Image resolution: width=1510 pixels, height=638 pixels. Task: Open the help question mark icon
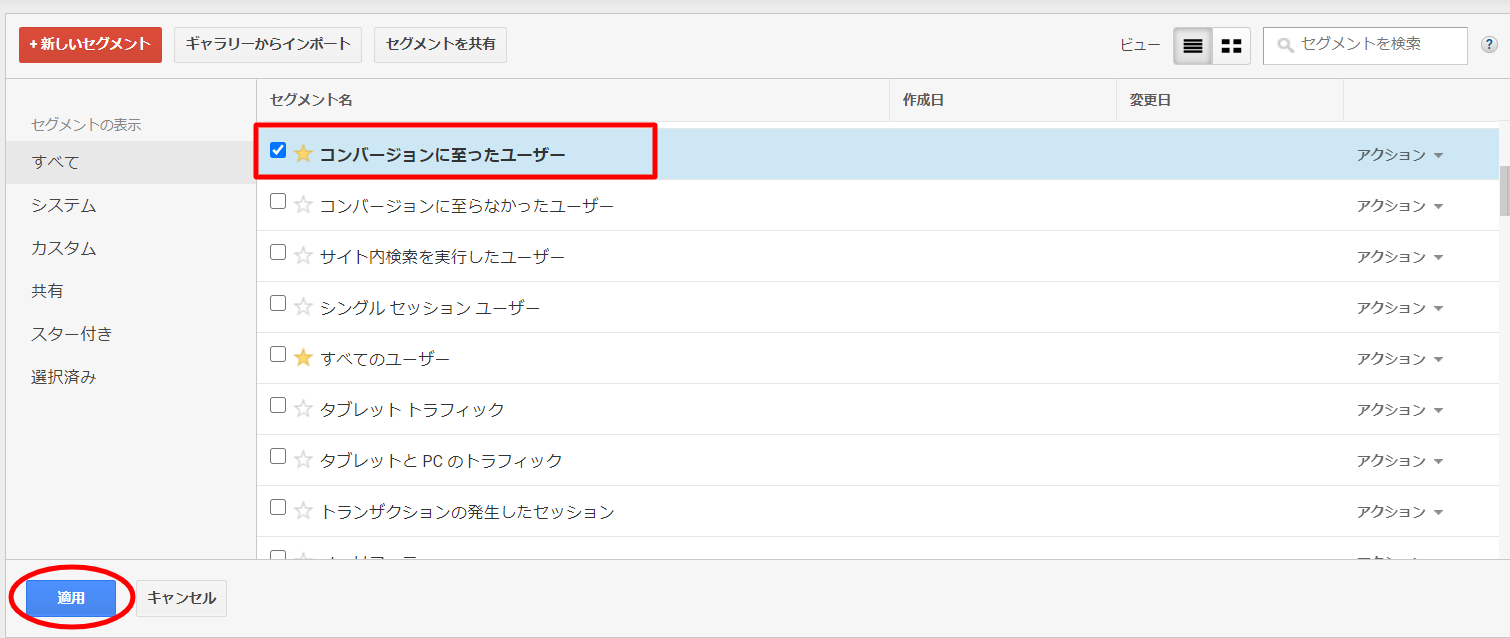coord(1489,45)
